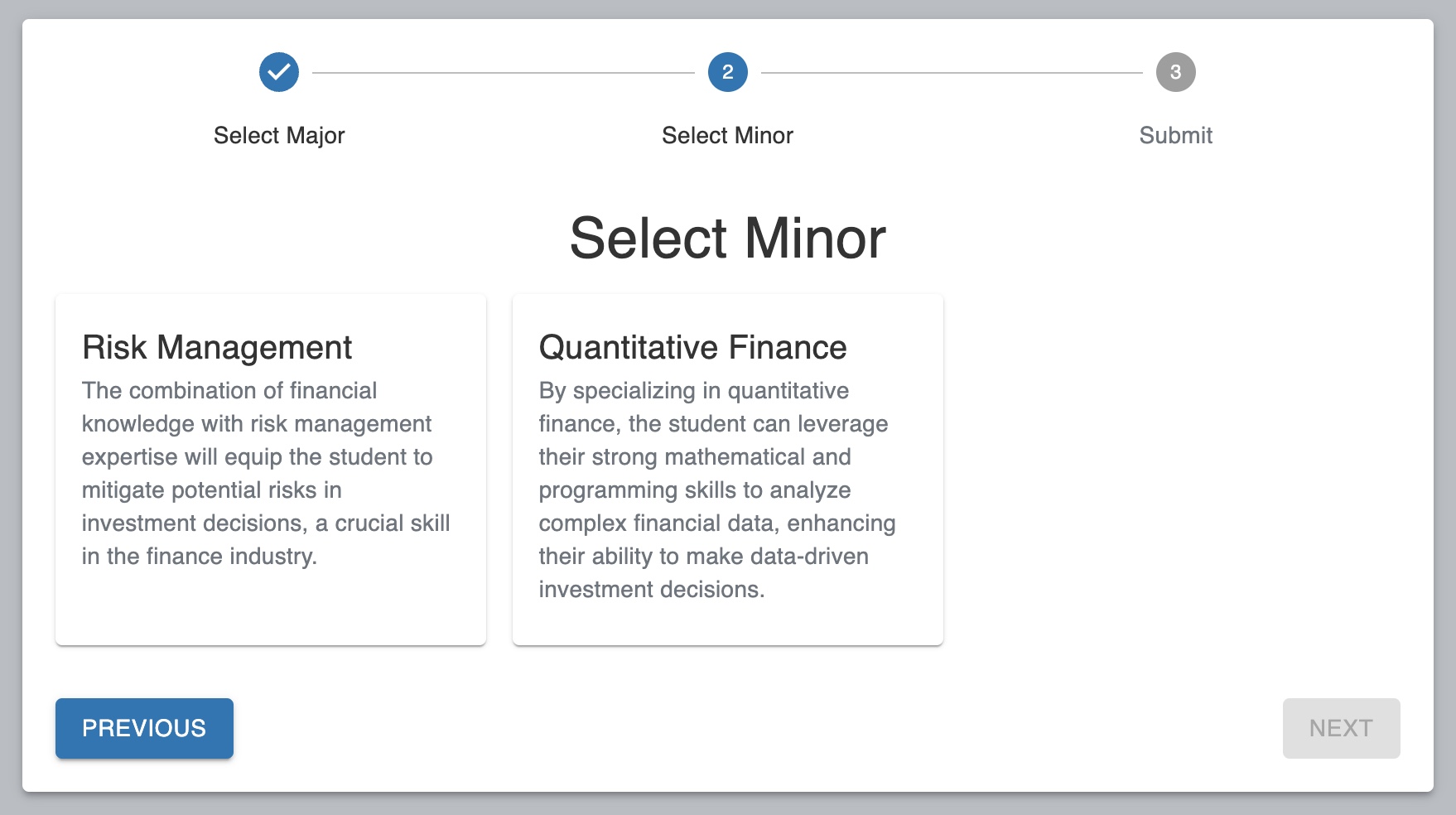This screenshot has height=815, width=1456.
Task: Click the Quantitative Finance description paragraph
Action: pyautogui.click(x=717, y=489)
